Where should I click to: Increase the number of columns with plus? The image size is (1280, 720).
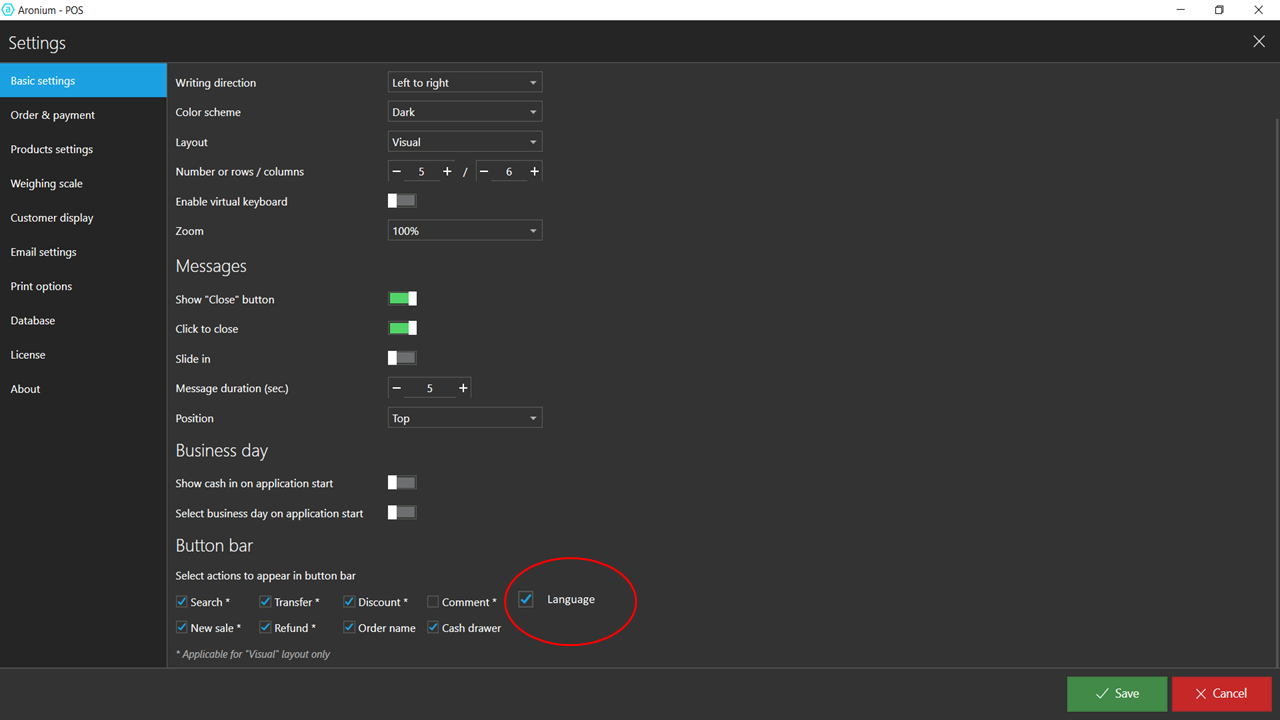click(x=534, y=172)
